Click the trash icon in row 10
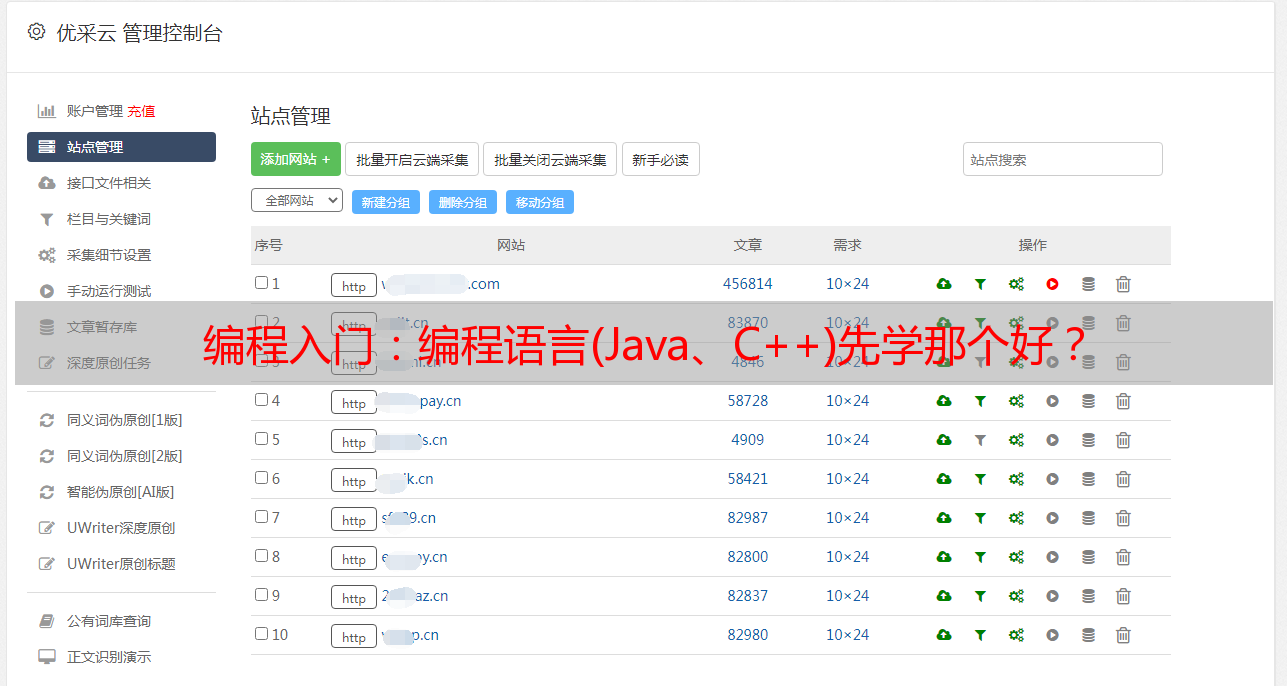Viewport: 1287px width, 686px height. point(1123,635)
